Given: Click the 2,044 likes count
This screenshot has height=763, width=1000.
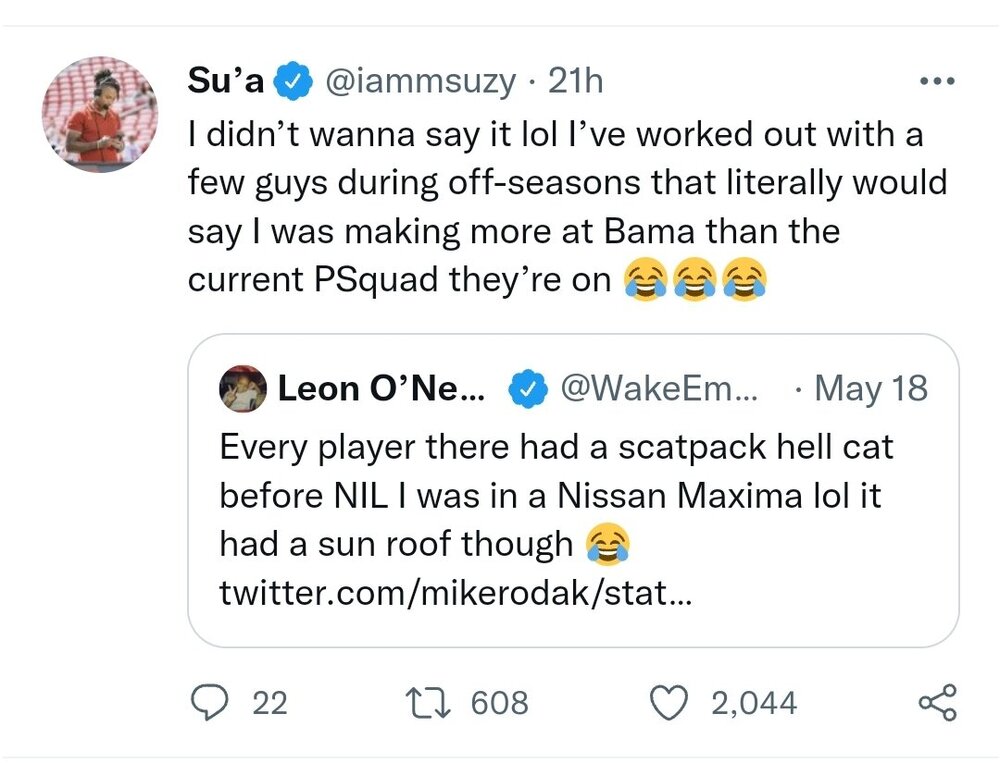Looking at the screenshot, I should click(754, 703).
